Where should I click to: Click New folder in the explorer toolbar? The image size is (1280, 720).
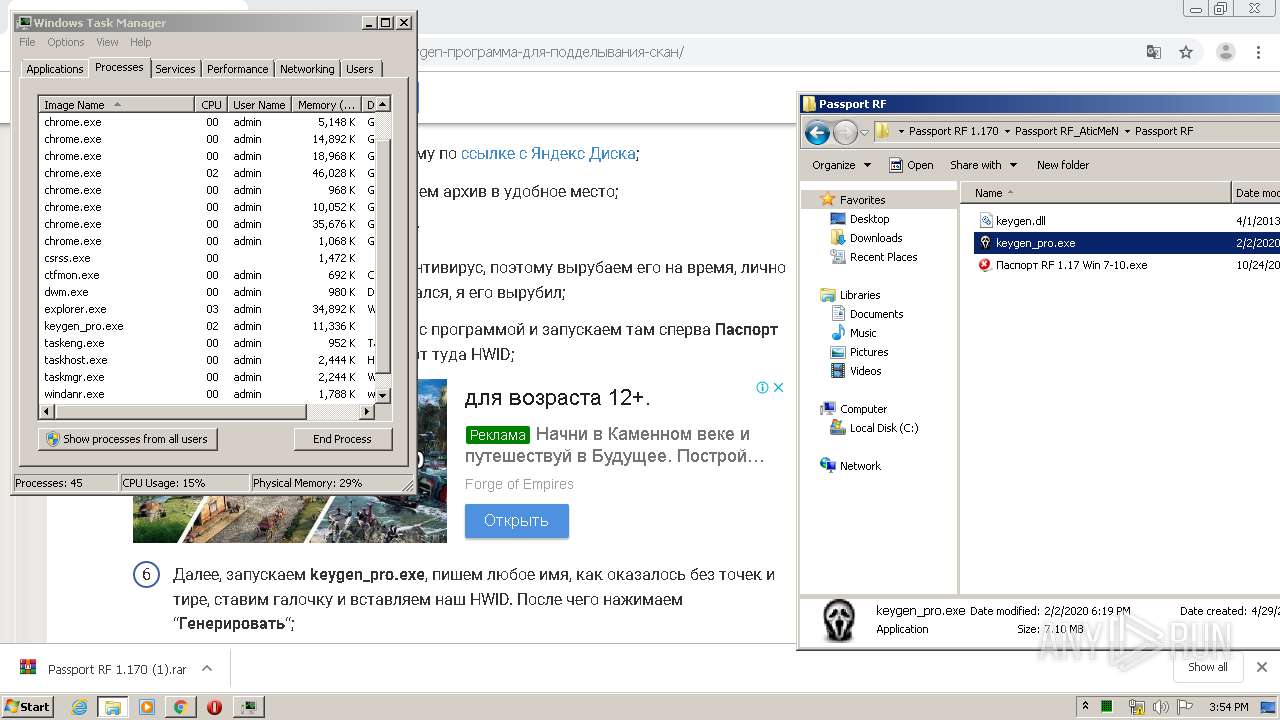(x=1063, y=165)
